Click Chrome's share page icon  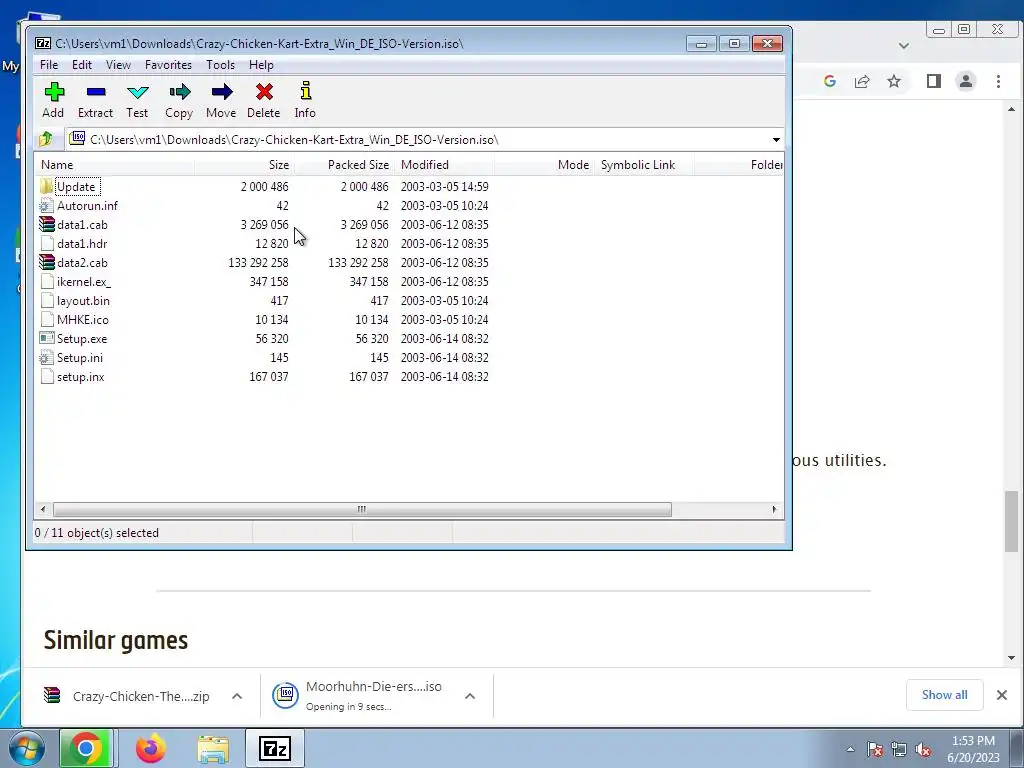click(x=862, y=81)
